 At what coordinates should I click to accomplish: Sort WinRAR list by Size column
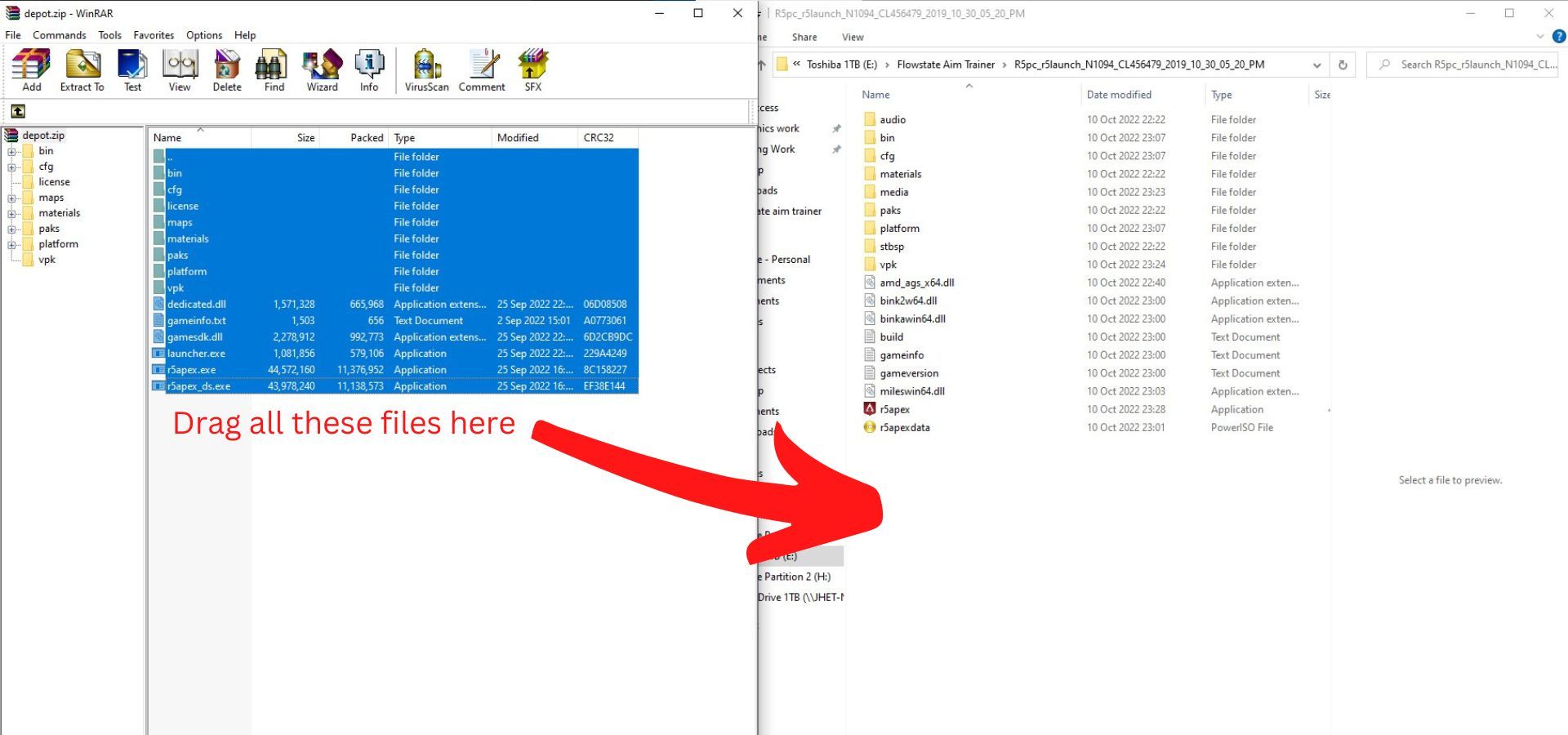click(x=284, y=137)
